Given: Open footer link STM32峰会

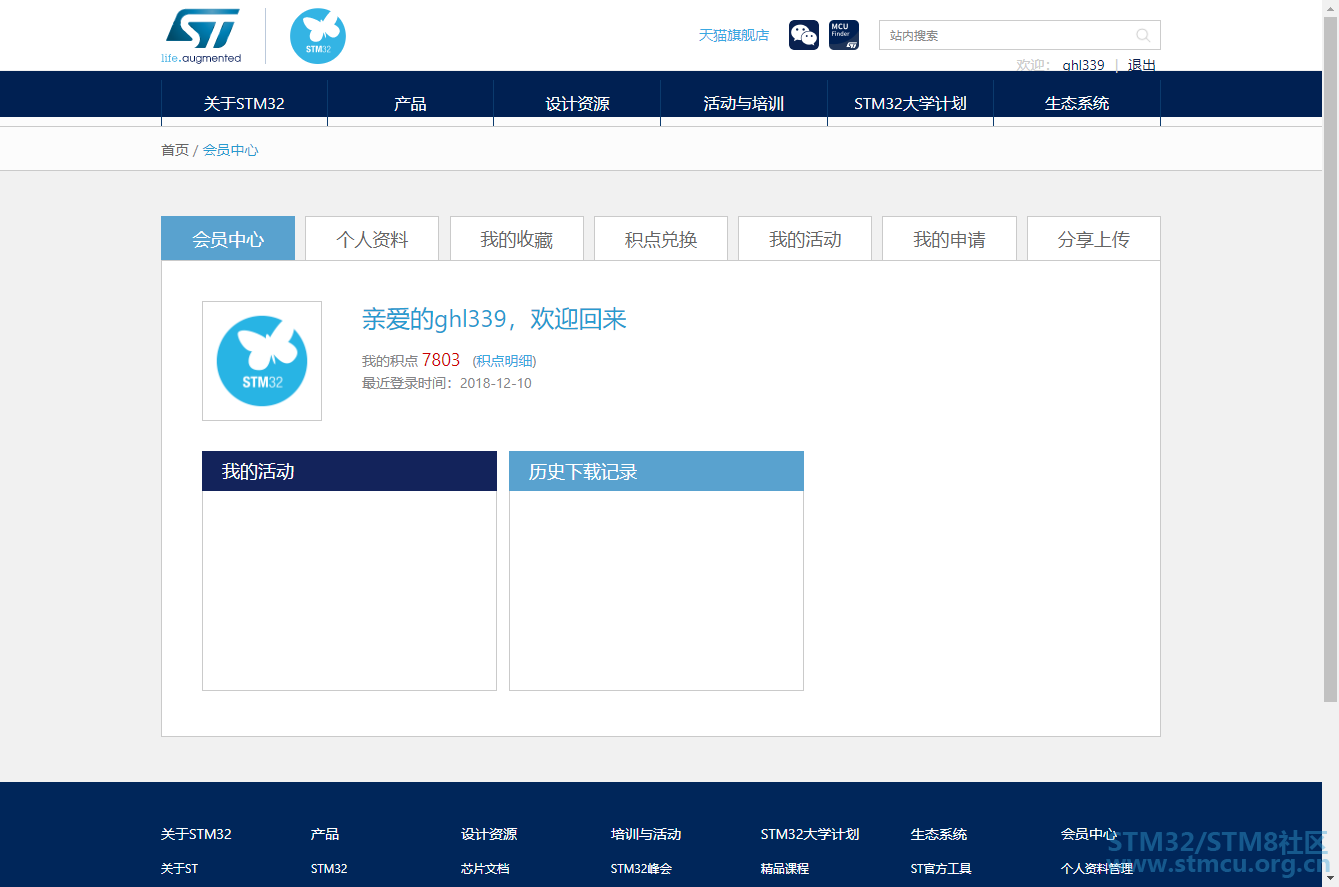Looking at the screenshot, I should pos(641,869).
